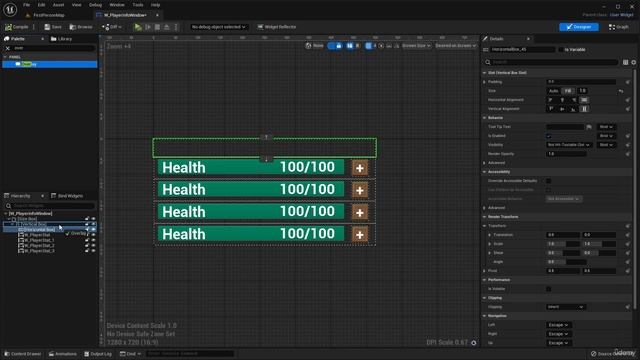Open the Desired on Screen dropdown

coord(455,46)
